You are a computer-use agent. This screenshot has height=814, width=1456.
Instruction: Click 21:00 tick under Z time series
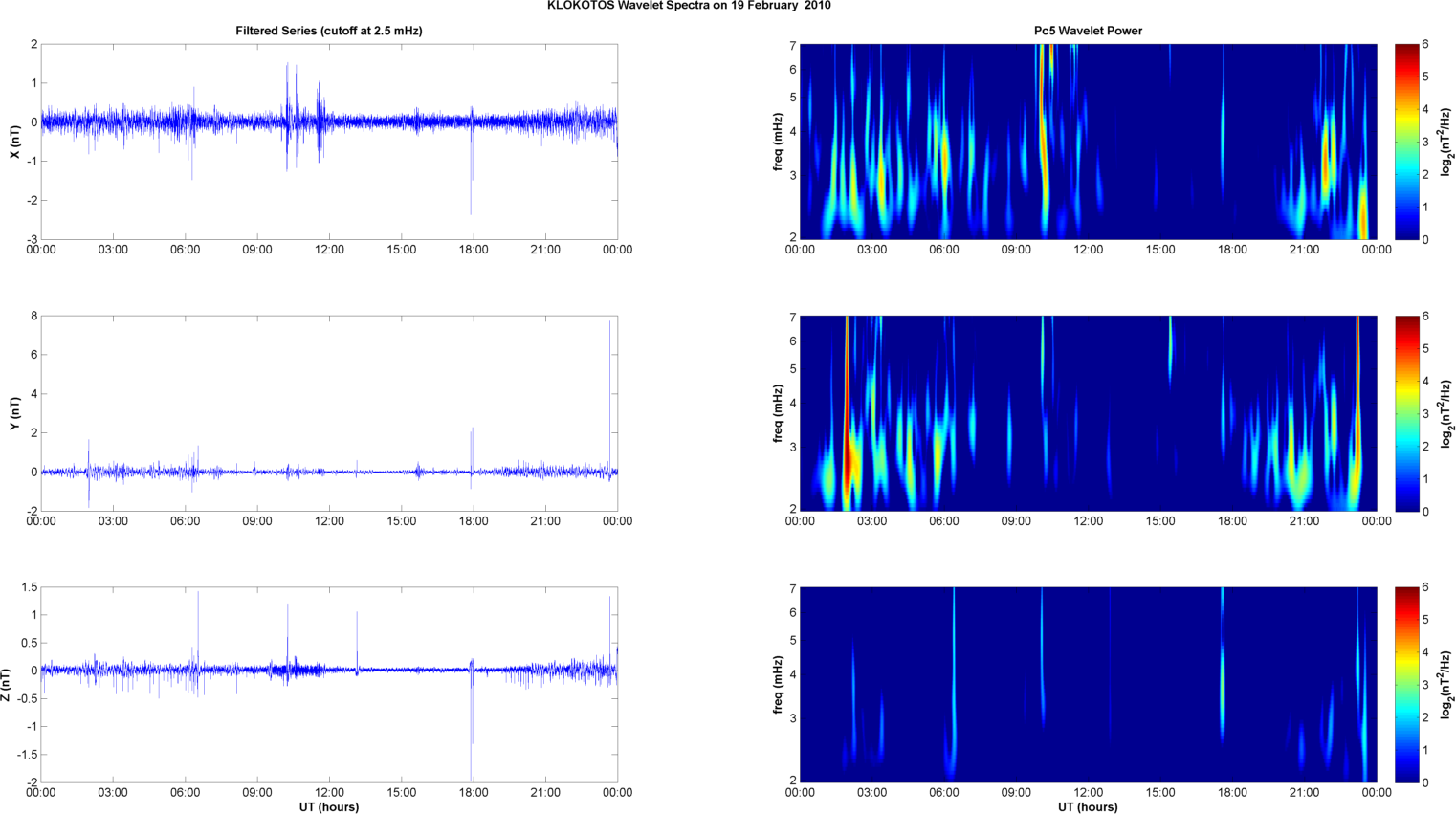coord(545,792)
